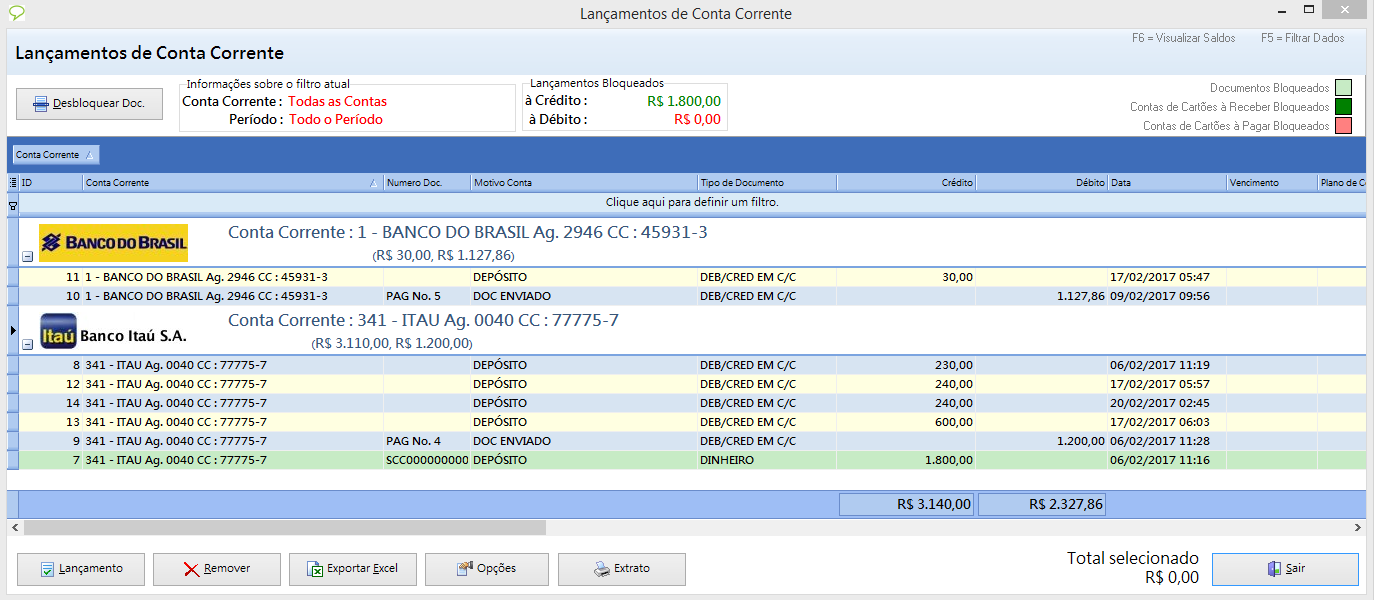This screenshot has width=1374, height=600.
Task: Open the filter row funnel icon
Action: click(x=13, y=204)
